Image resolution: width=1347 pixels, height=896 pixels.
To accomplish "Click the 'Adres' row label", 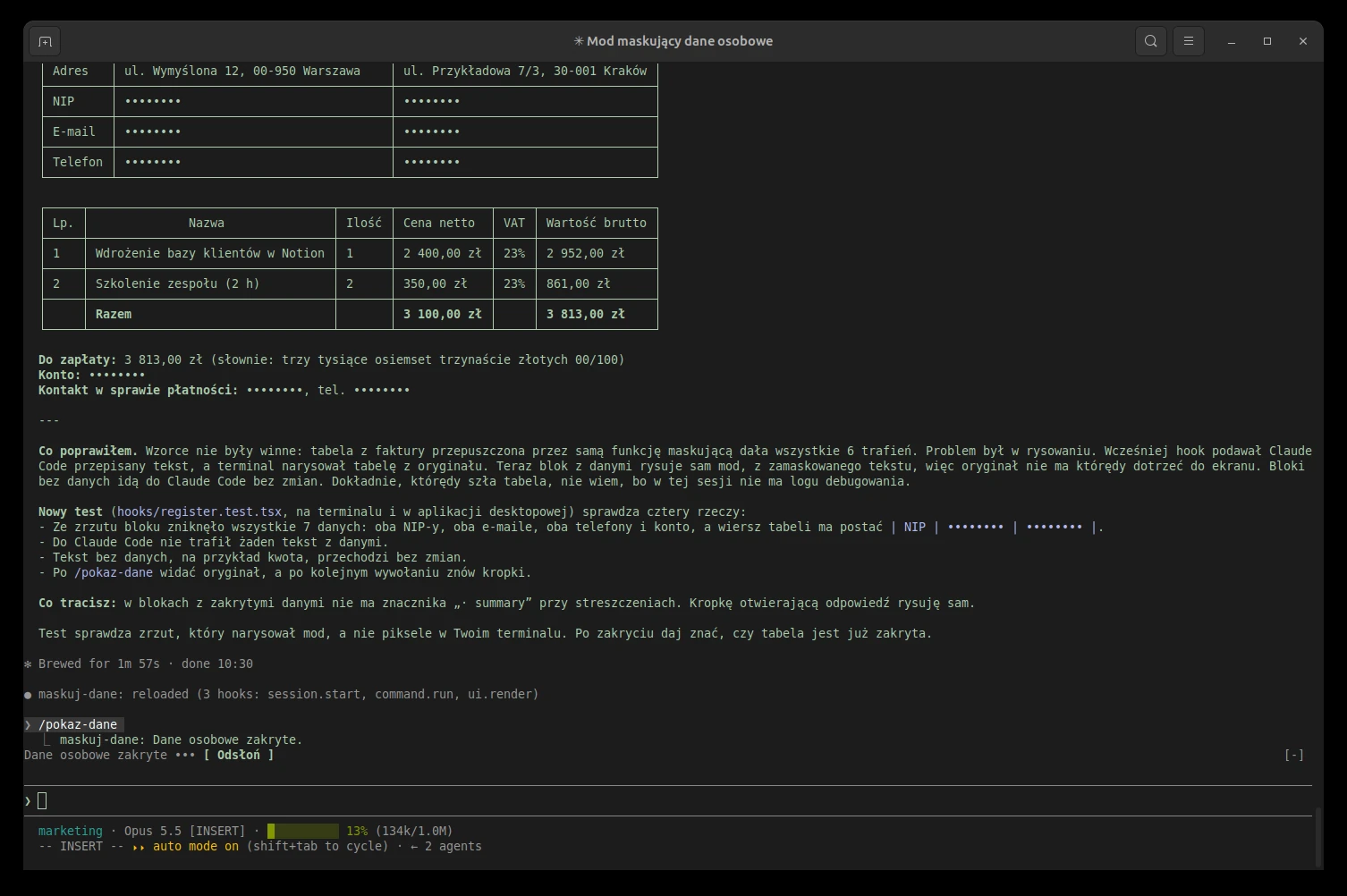I will pyautogui.click(x=71, y=71).
